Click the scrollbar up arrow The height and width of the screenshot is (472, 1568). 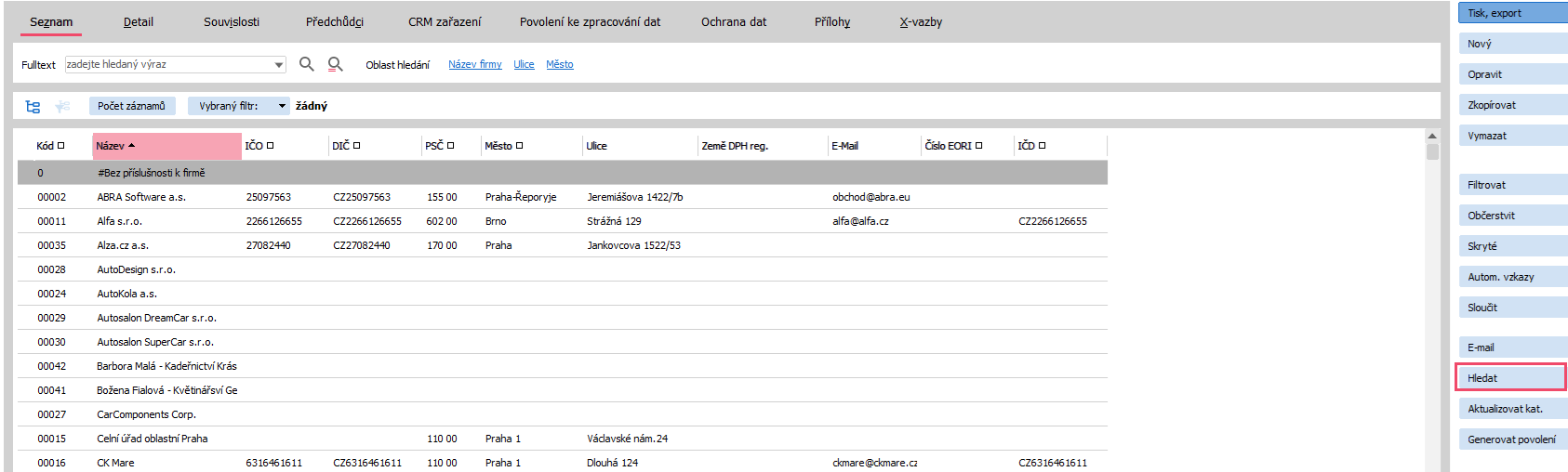tap(1432, 137)
